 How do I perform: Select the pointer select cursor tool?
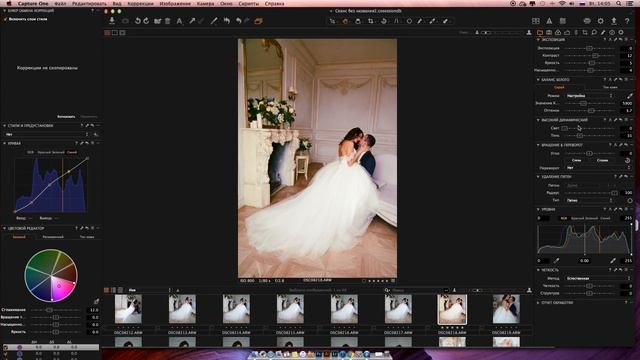pyautogui.click(x=332, y=21)
